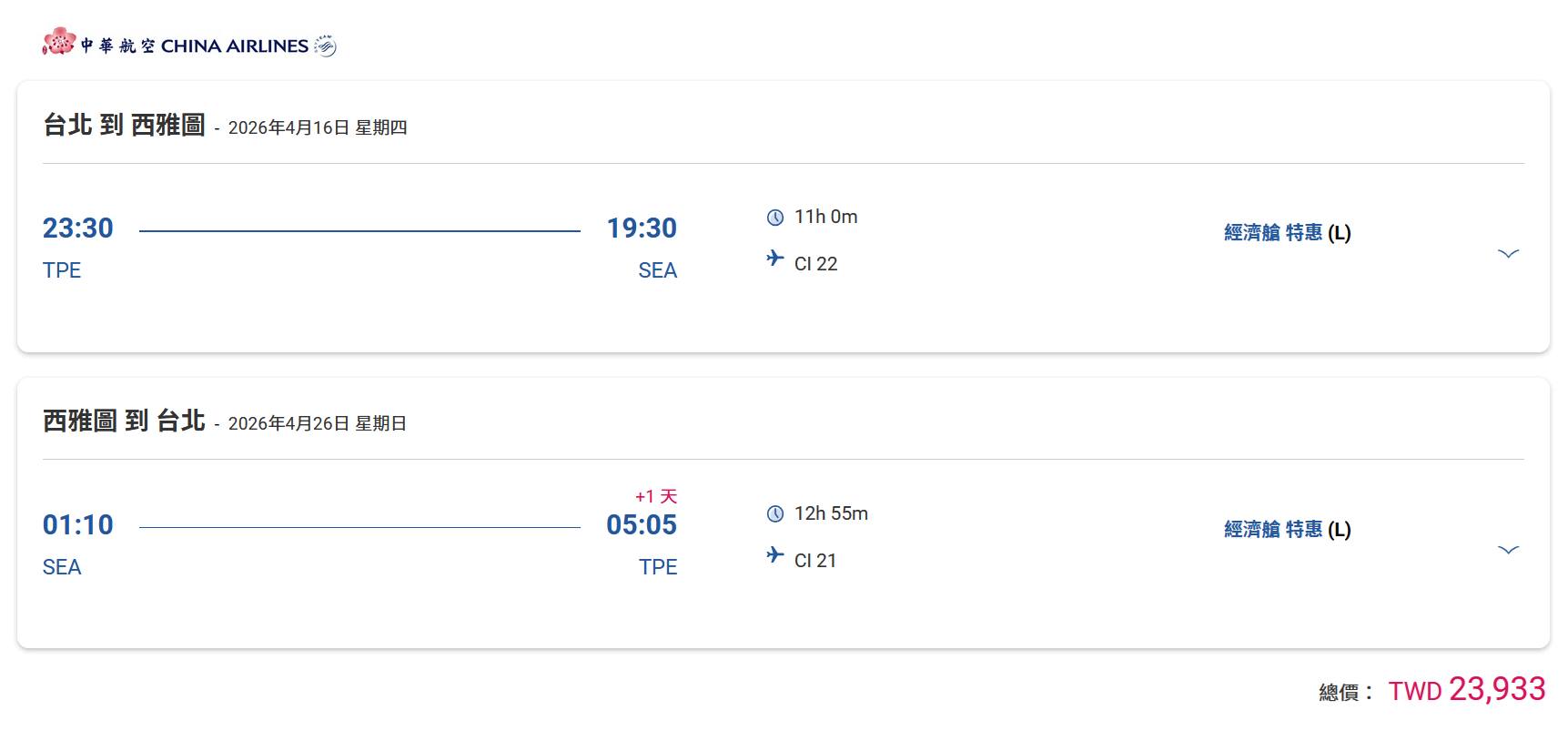Viewport: 1568px width, 731px height.
Task: Open return fare class 經濟艙 特惠 (L)
Action: tap(1287, 530)
